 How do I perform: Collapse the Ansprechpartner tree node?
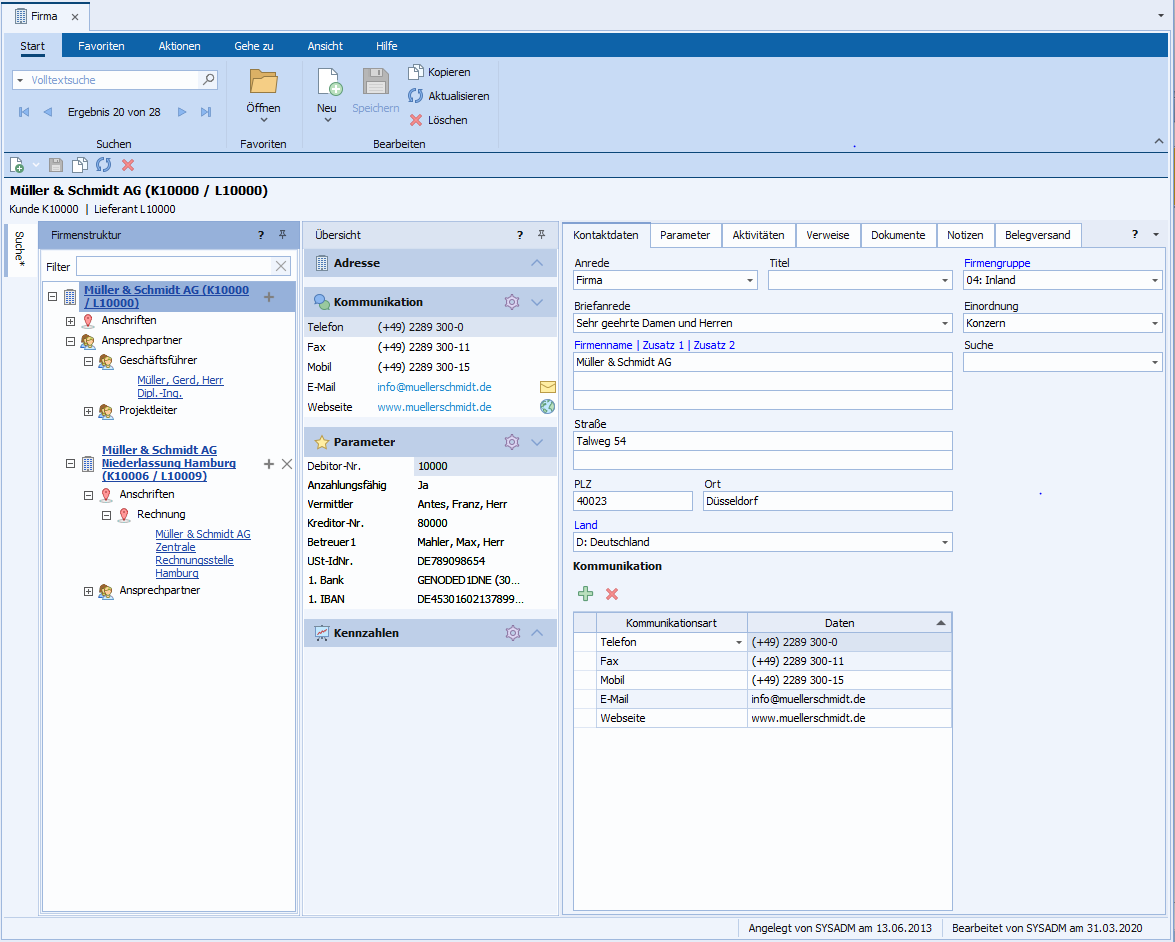pos(71,341)
